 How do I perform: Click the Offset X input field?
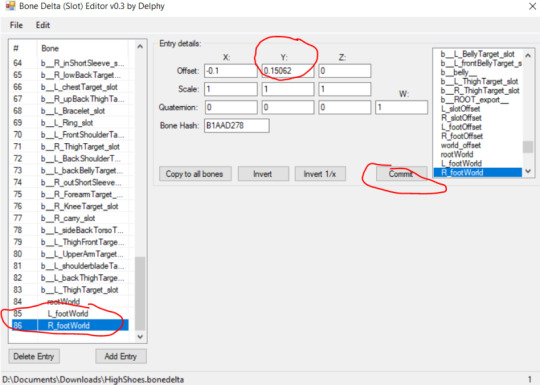click(x=230, y=71)
